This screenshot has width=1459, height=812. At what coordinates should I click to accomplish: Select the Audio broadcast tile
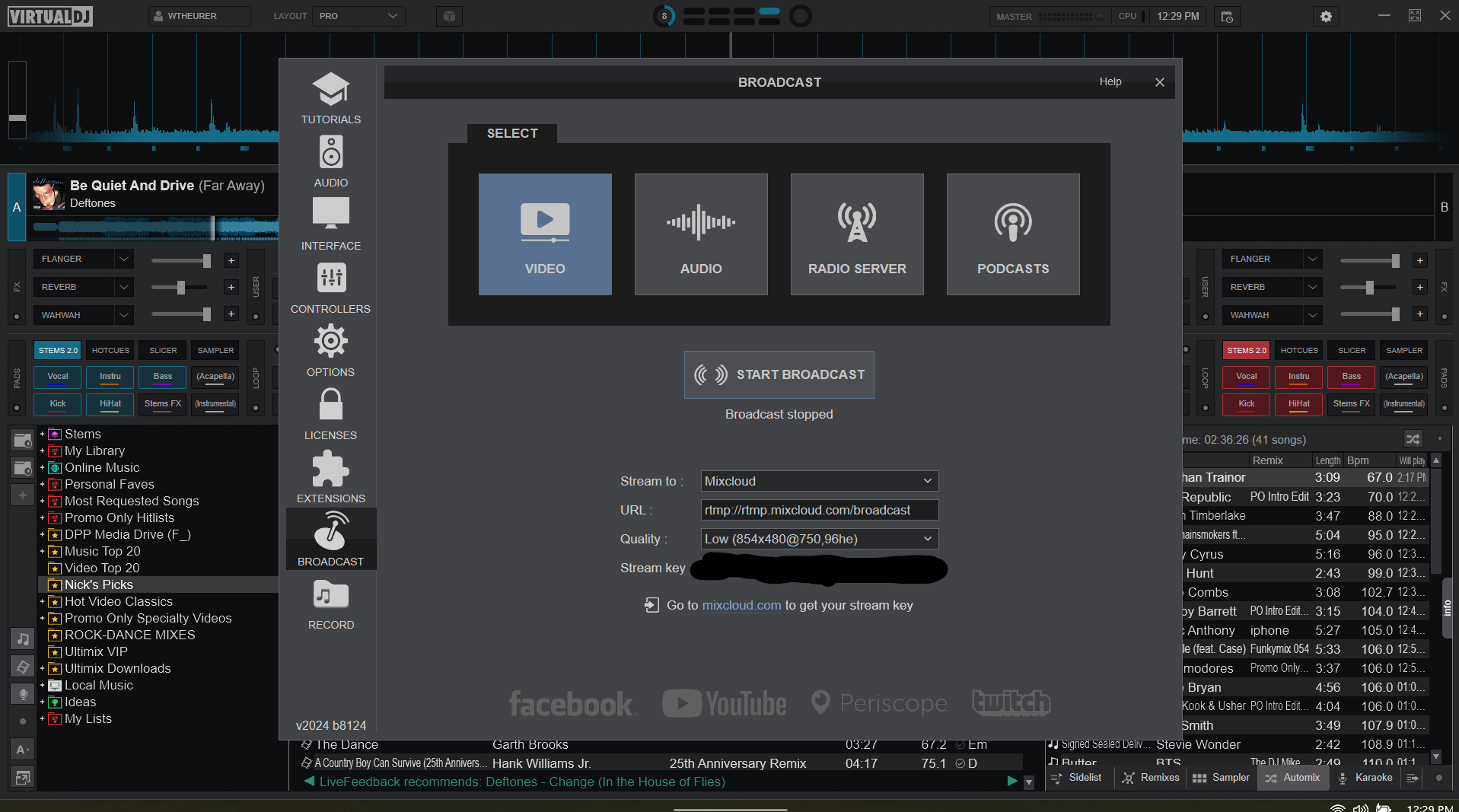coord(701,234)
